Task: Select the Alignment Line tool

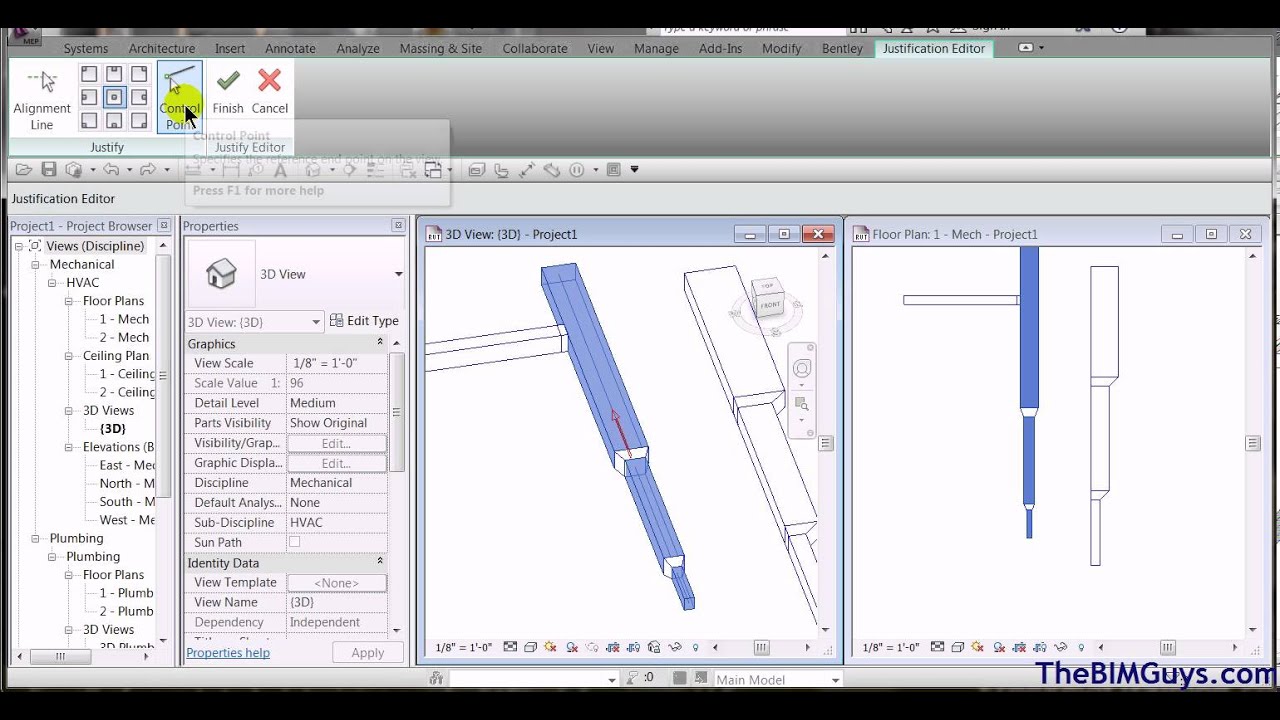Action: pos(42,98)
